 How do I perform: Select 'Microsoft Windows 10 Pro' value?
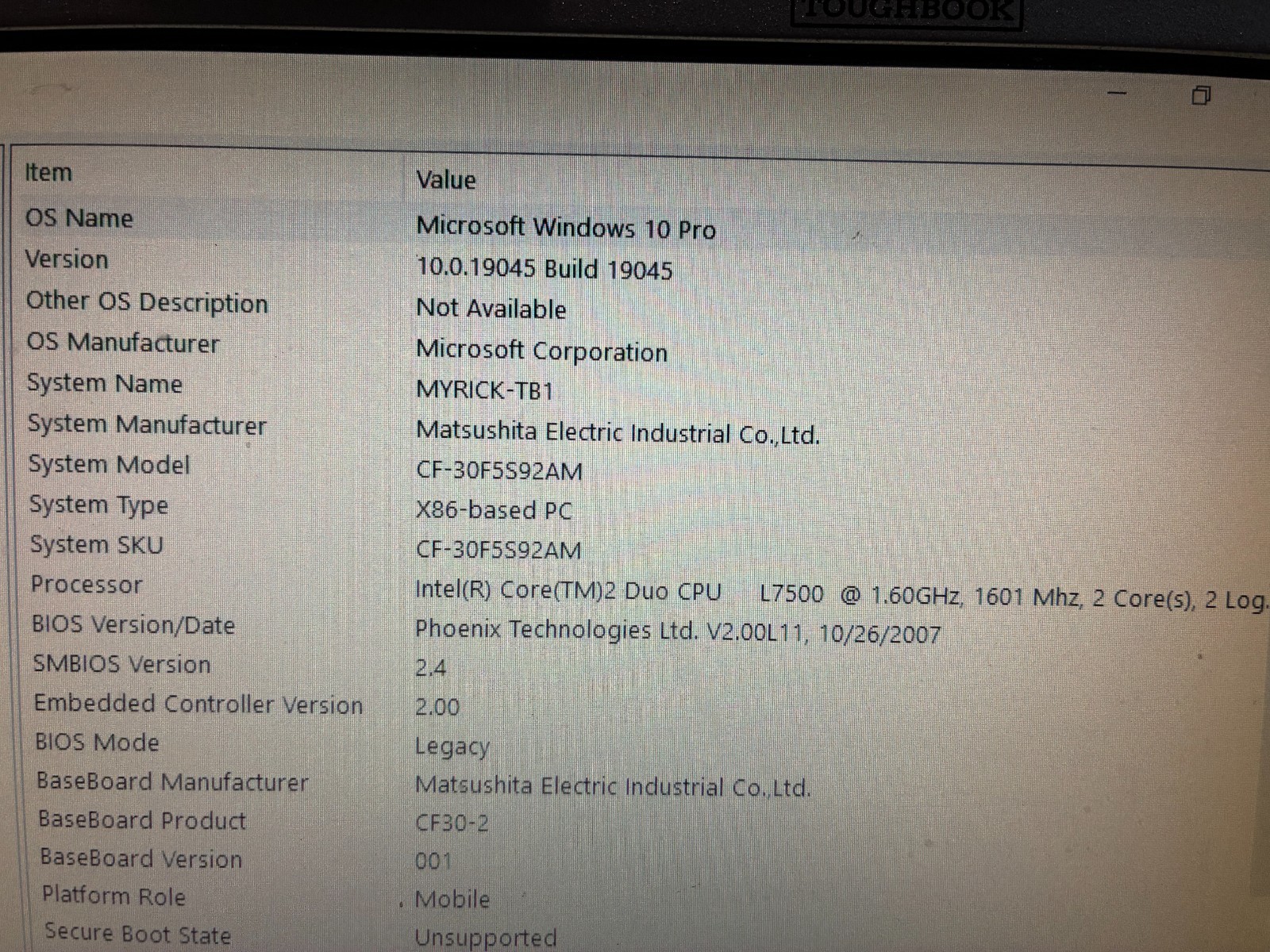click(x=566, y=228)
